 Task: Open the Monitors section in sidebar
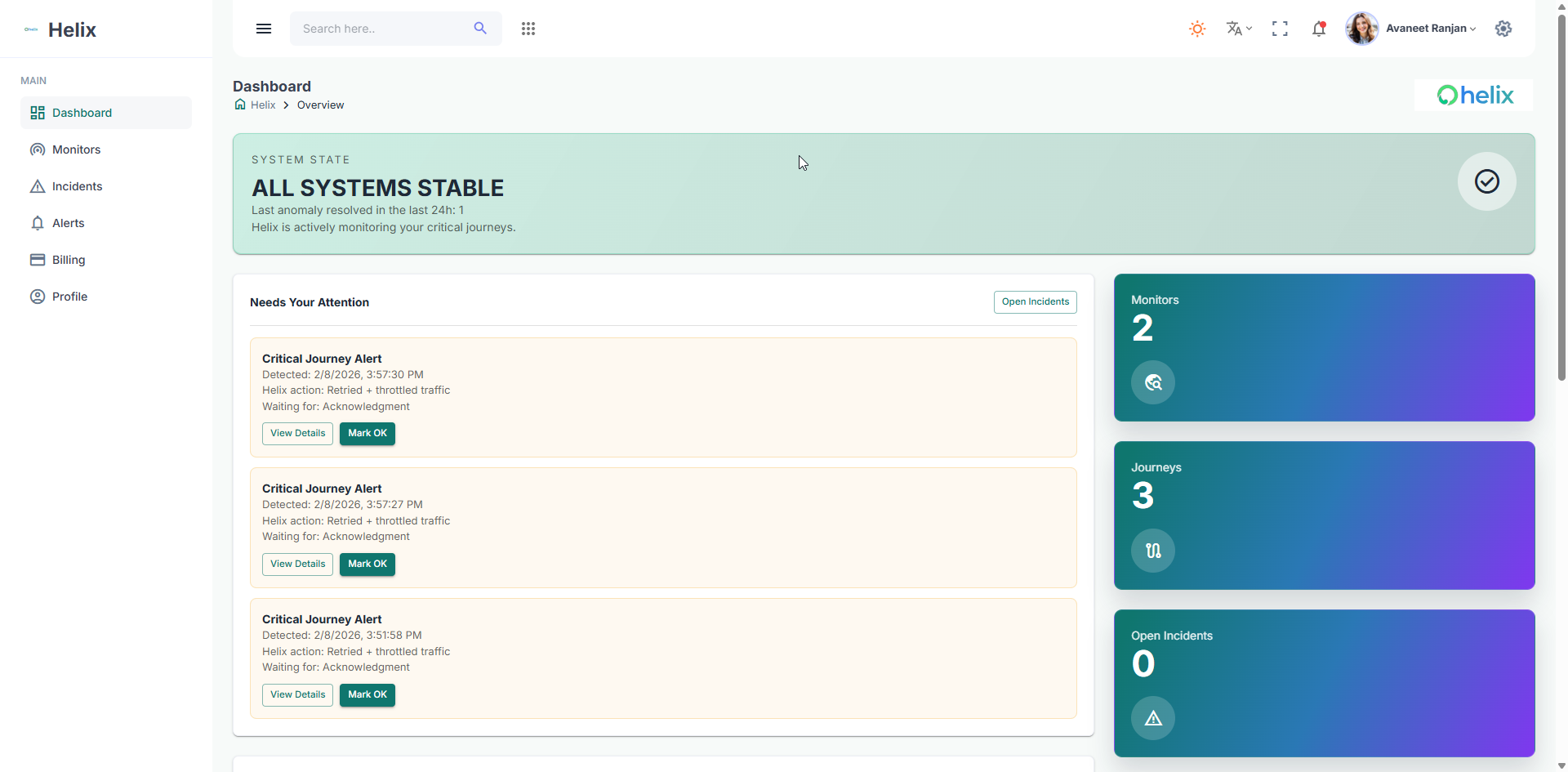(x=77, y=149)
